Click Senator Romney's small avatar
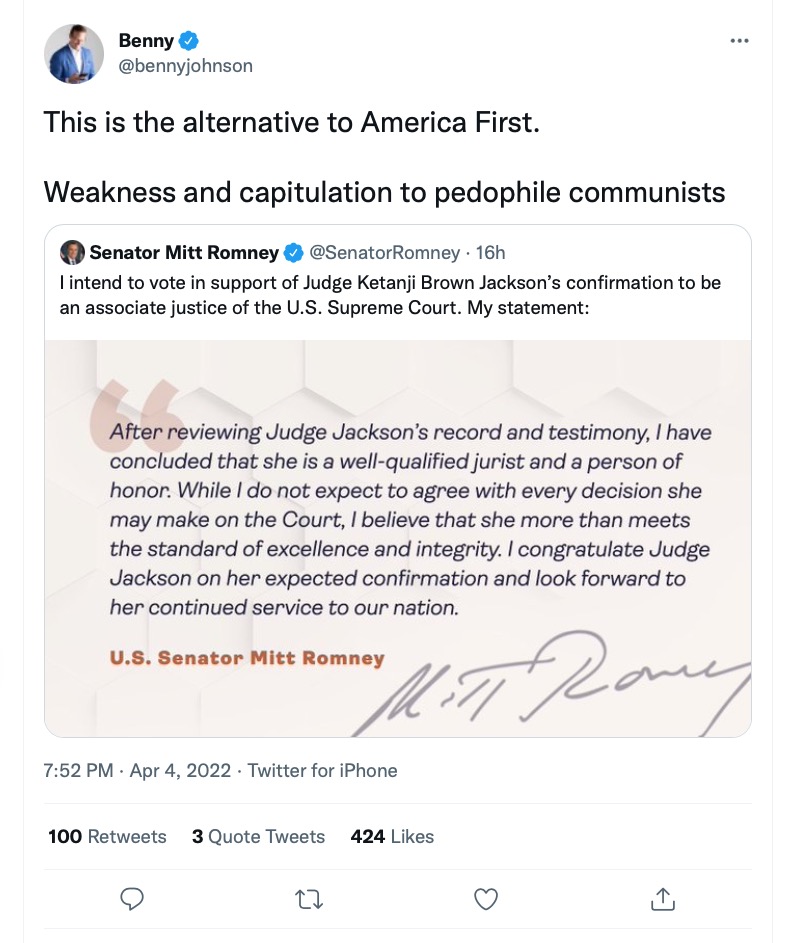 tap(72, 251)
